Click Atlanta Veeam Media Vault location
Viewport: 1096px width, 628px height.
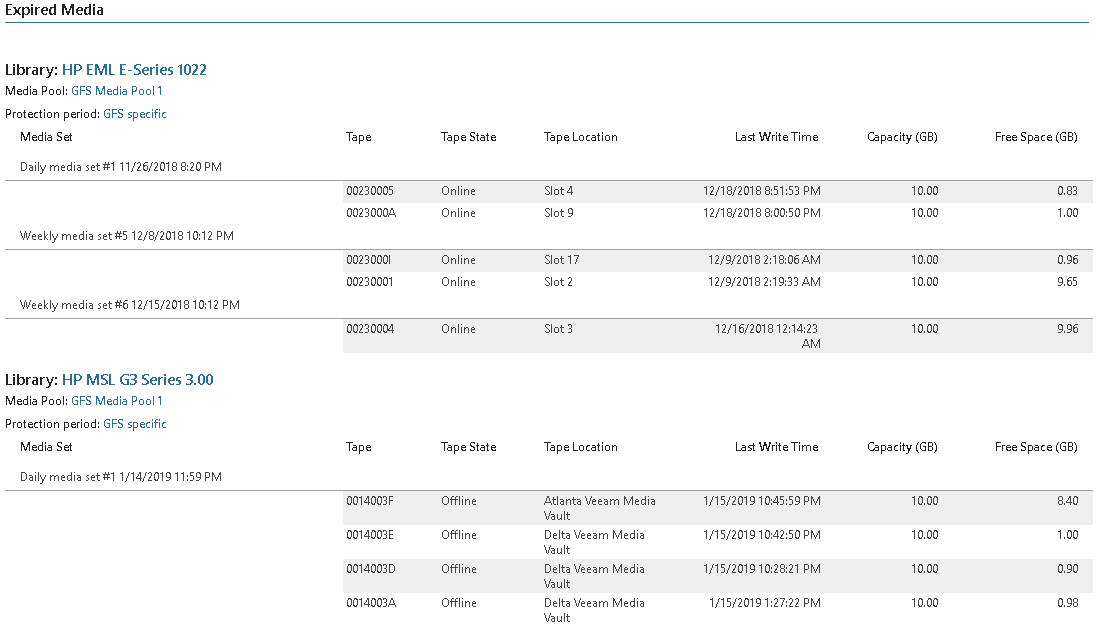[x=600, y=508]
